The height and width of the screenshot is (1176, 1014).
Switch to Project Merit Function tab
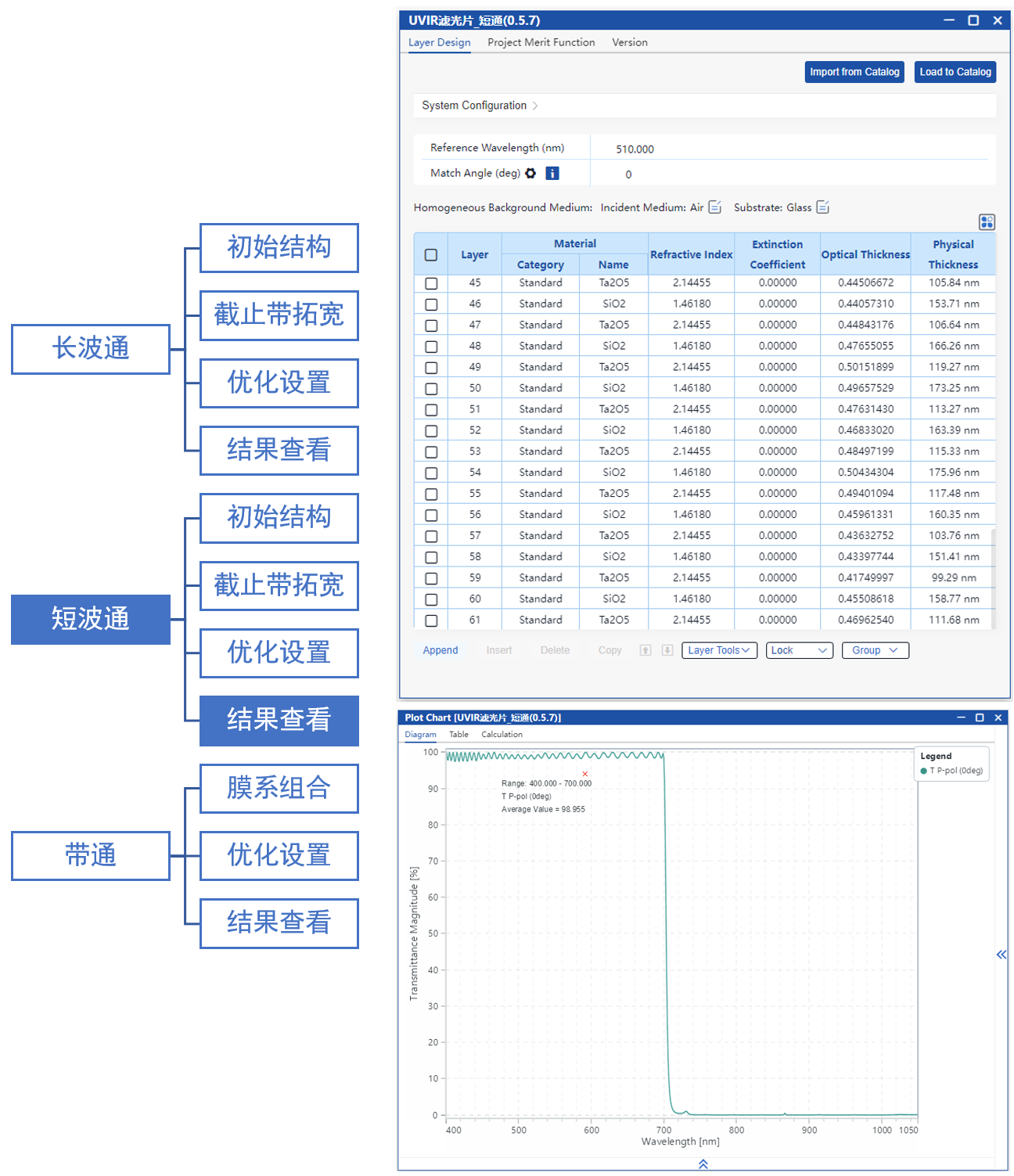[x=541, y=42]
